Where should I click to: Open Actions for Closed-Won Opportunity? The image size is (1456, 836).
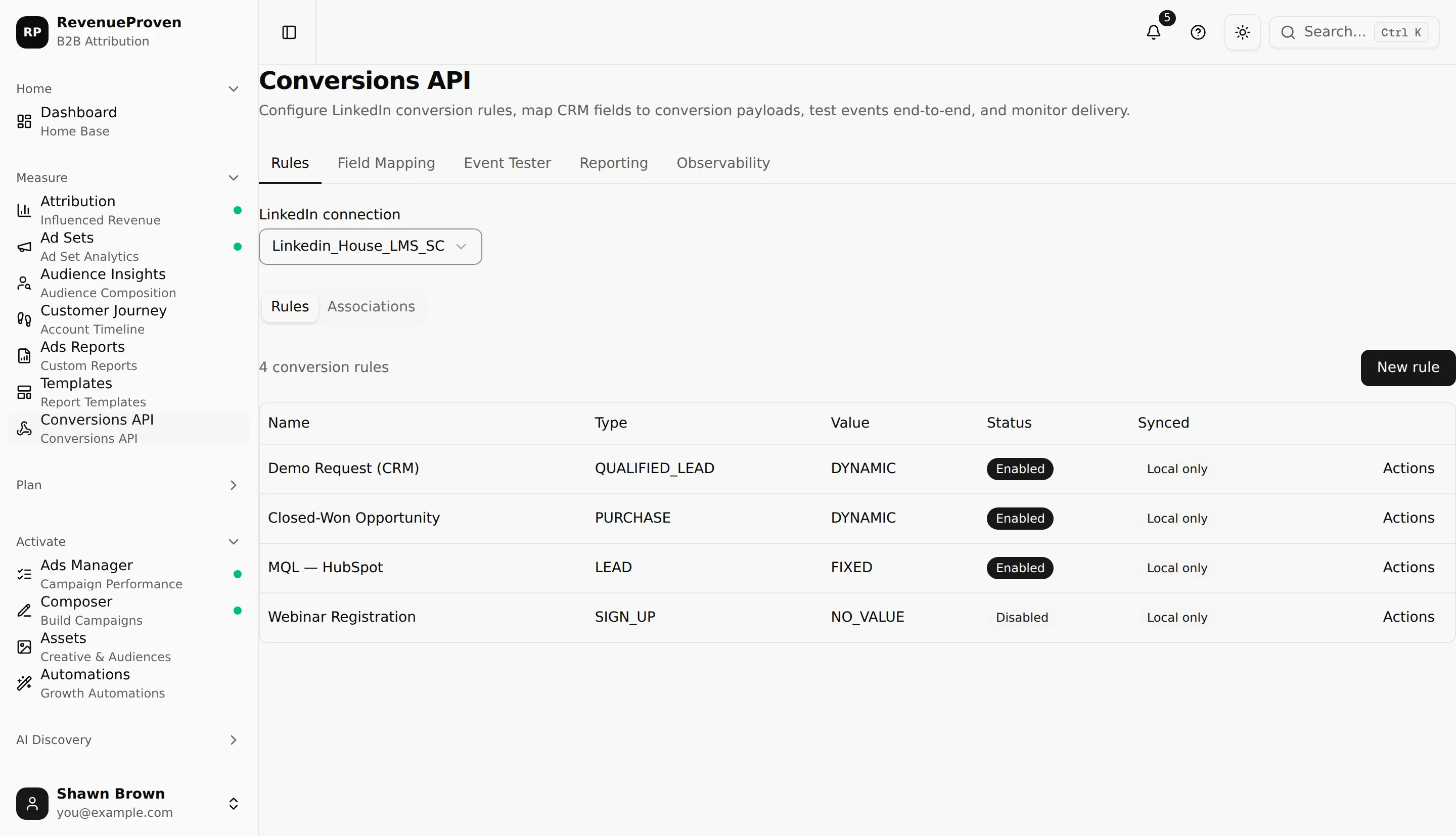[x=1408, y=518]
